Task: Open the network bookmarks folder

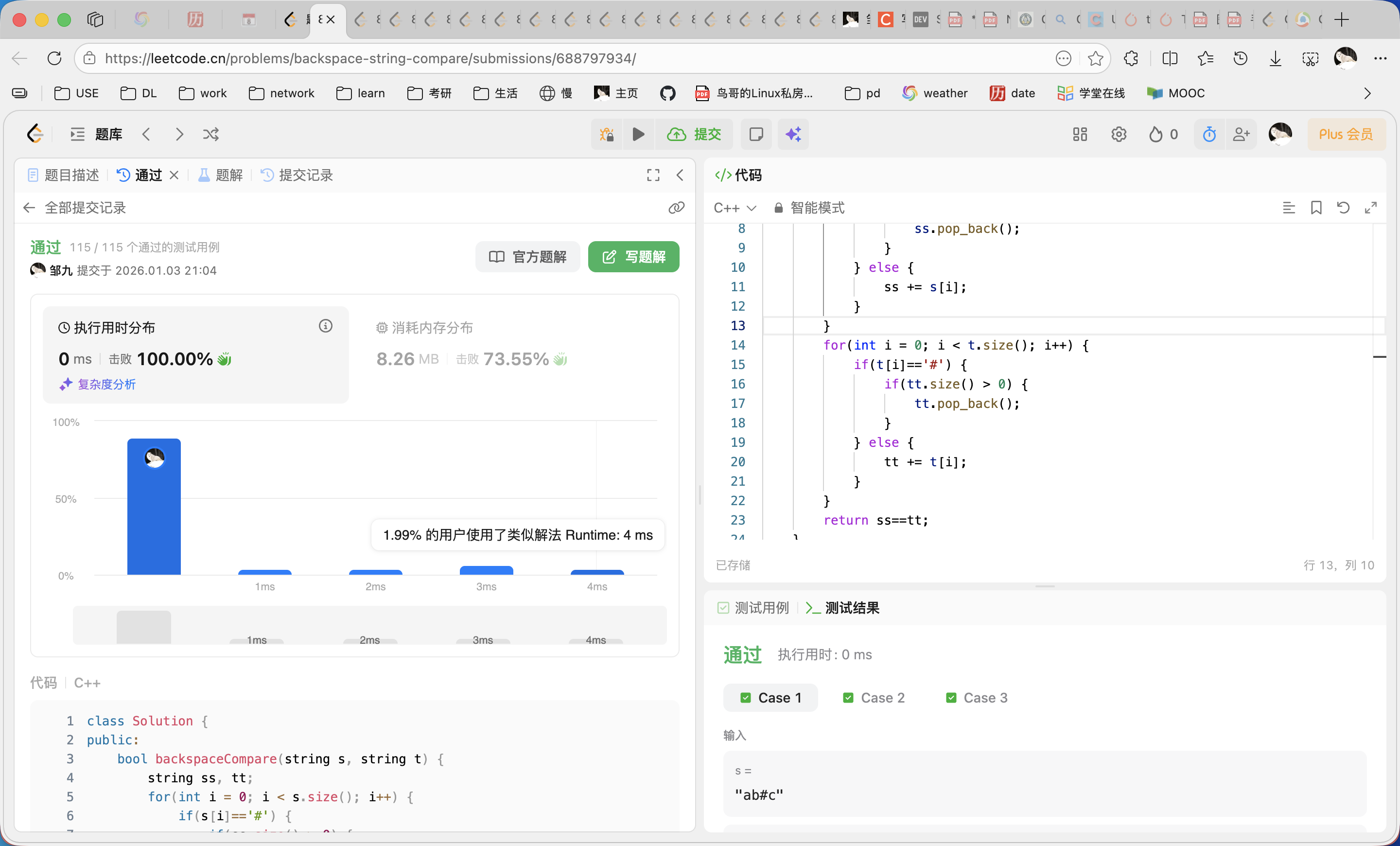Action: [x=282, y=93]
